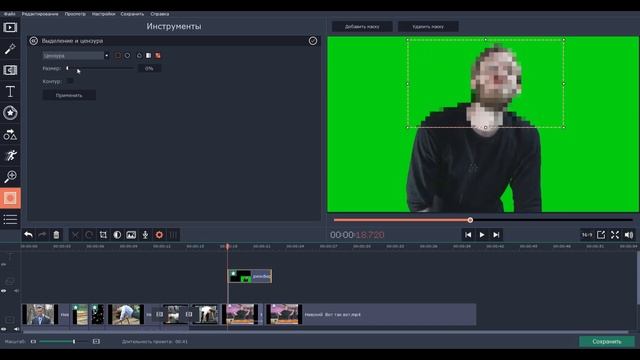Click the back arrow beside Выделение и цензура
Screen dimensions: 640x360
point(33,41)
